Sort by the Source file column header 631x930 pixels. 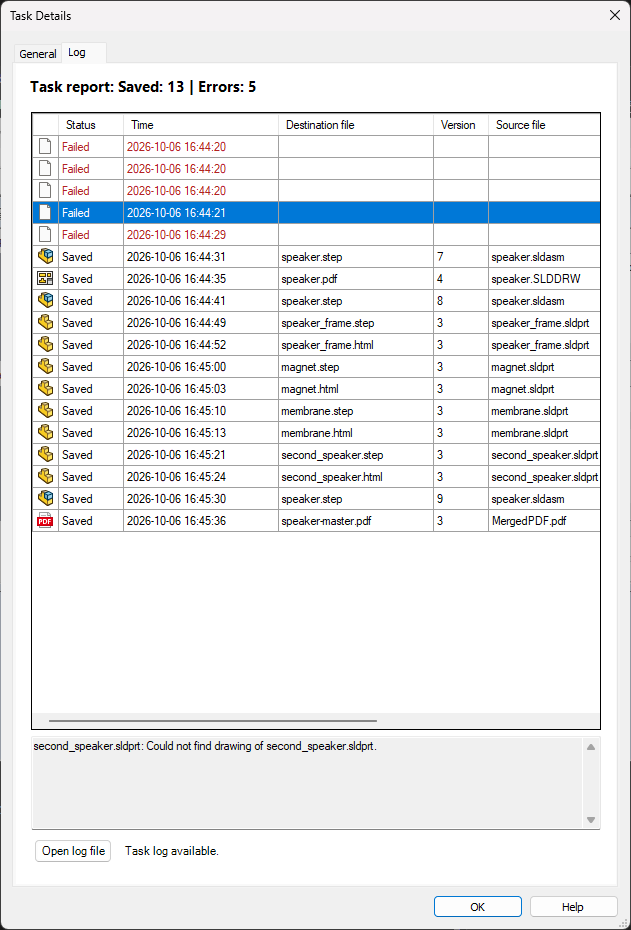coord(544,125)
